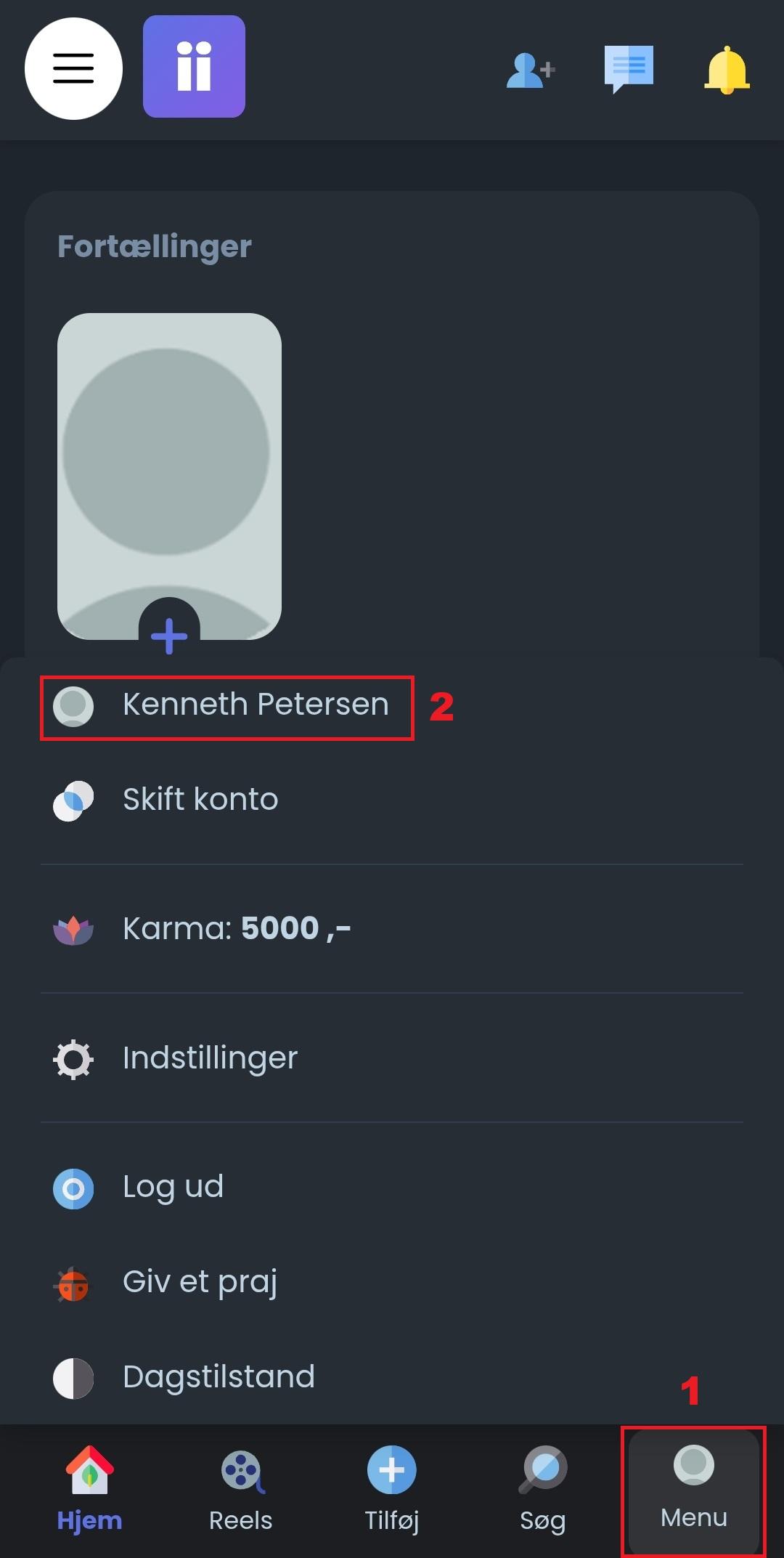Click the ladybug bug report icon

click(73, 1283)
